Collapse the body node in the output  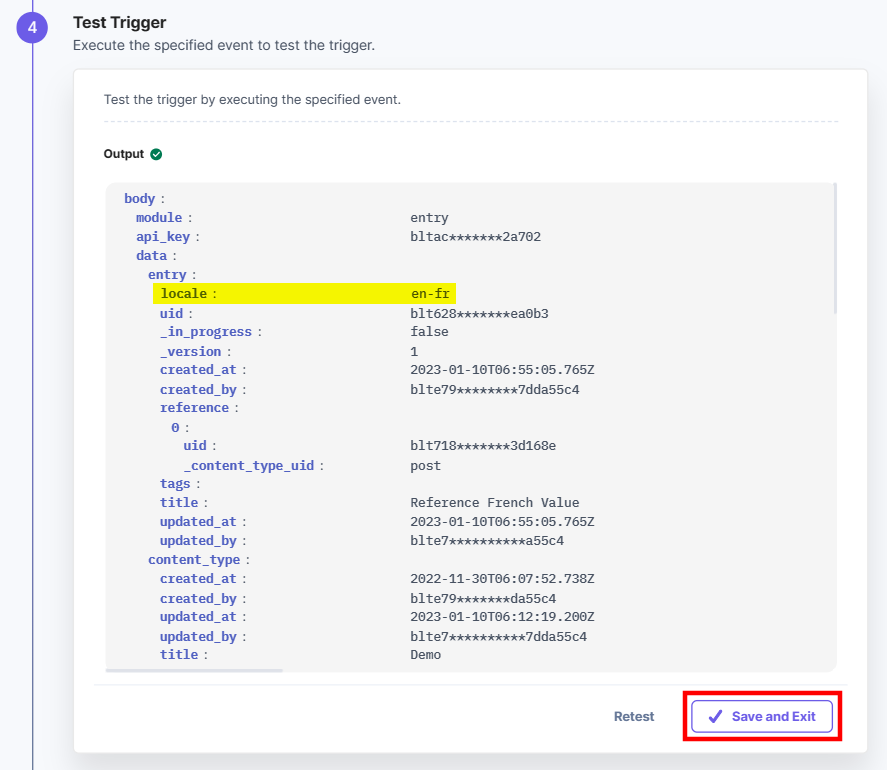tap(140, 198)
